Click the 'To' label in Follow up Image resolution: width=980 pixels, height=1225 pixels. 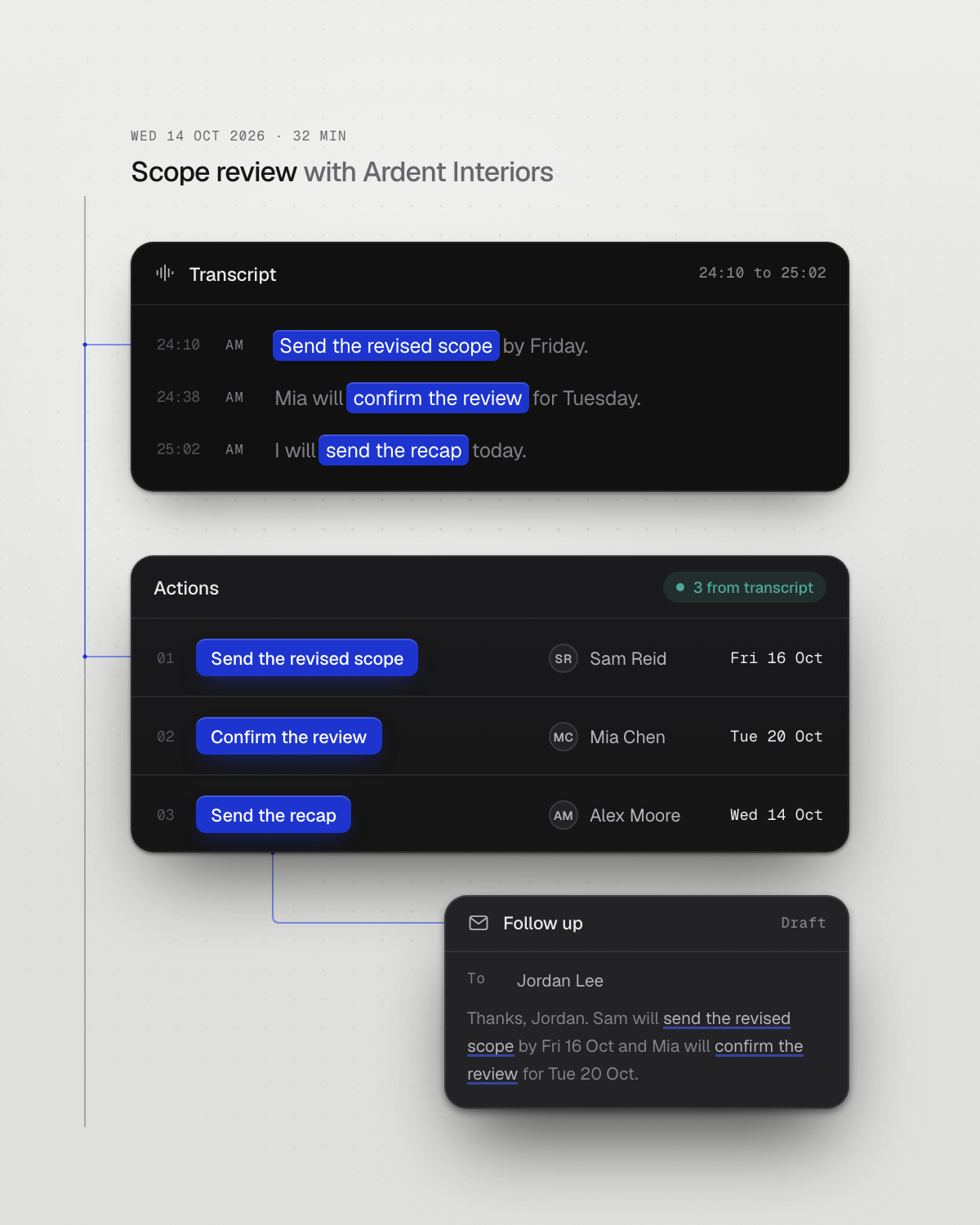(x=476, y=978)
